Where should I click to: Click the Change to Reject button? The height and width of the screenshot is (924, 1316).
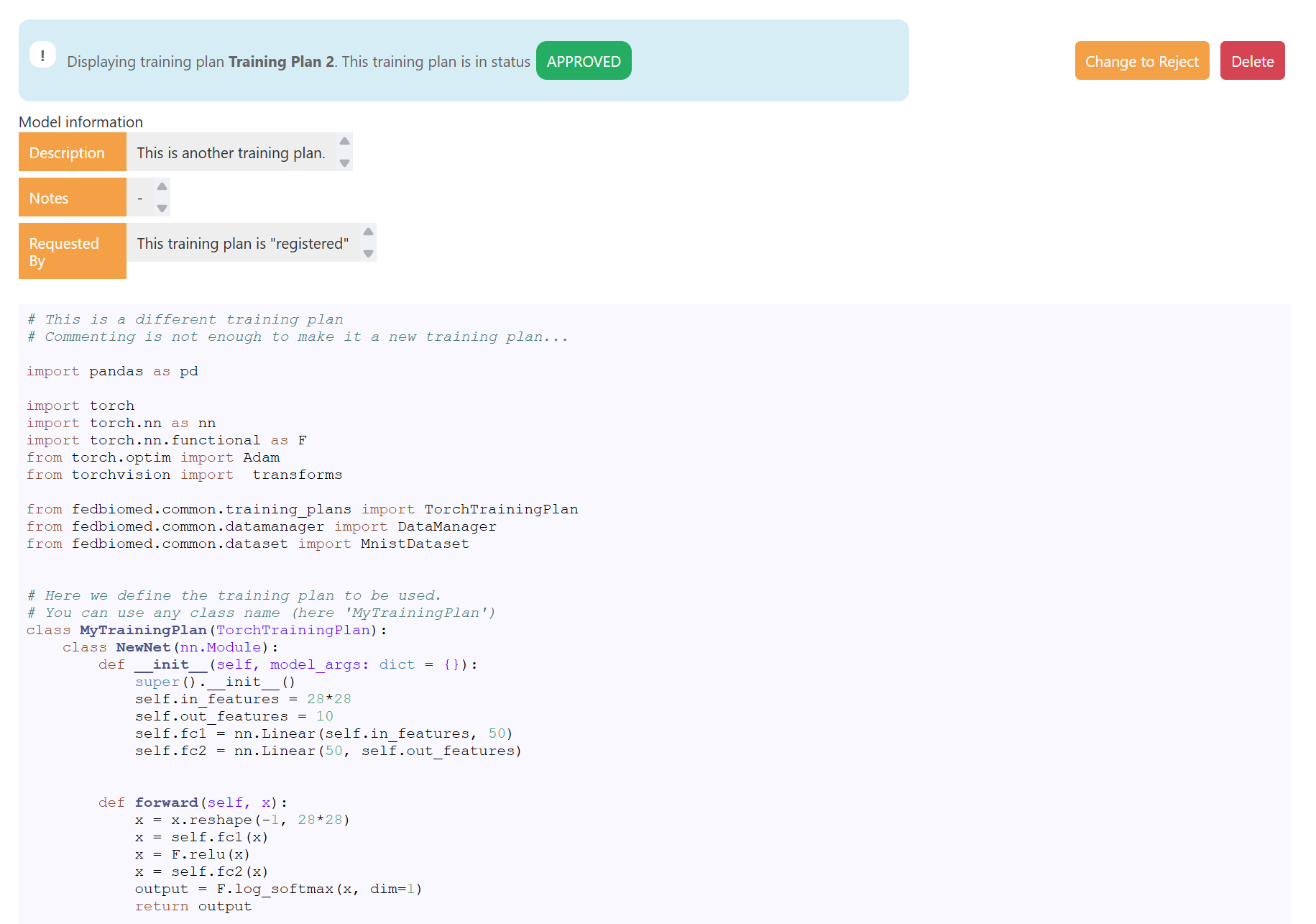coord(1142,61)
